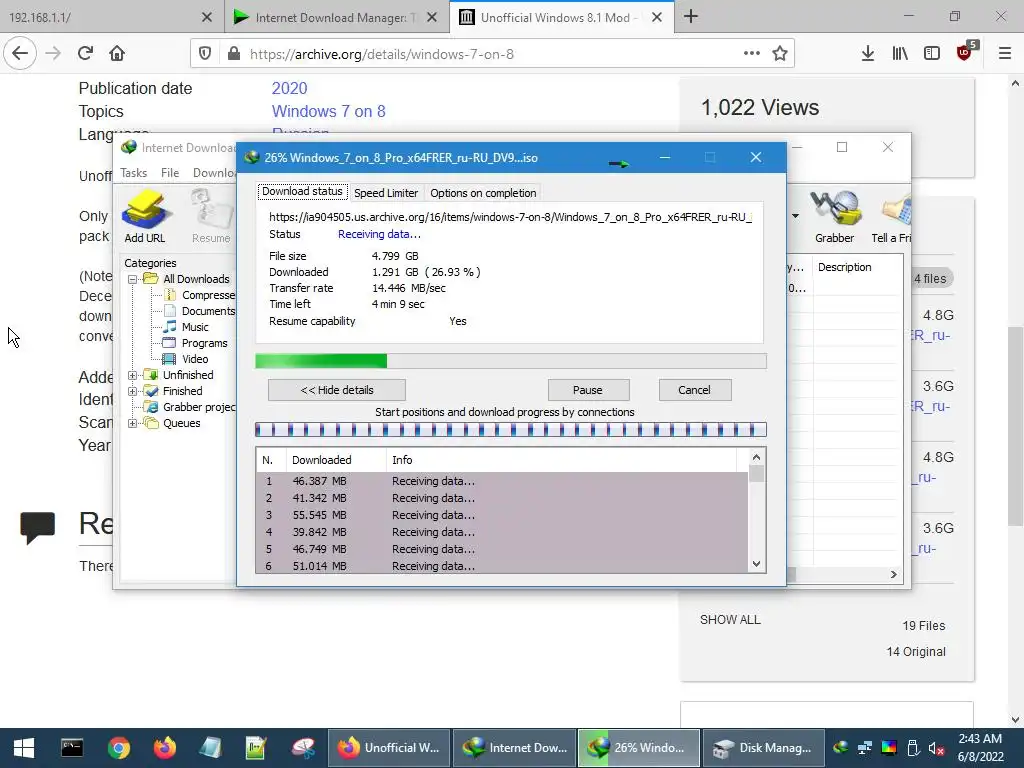Click the muted volume tray icon
This screenshot has height=768, width=1024.
(x=936, y=748)
